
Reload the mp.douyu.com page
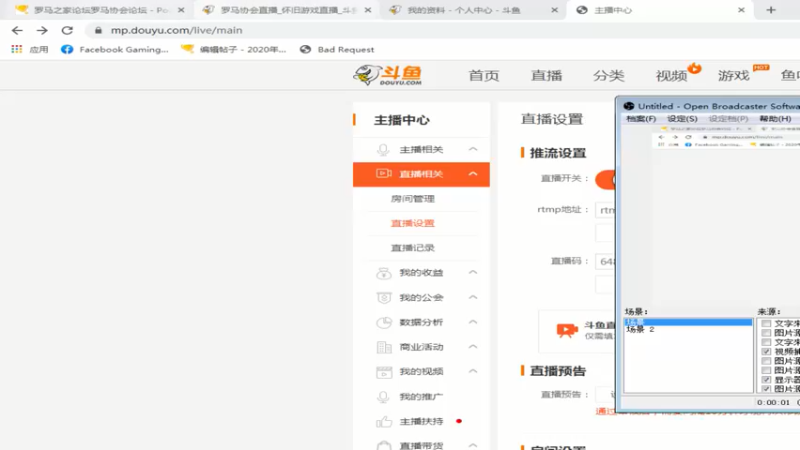(67, 31)
